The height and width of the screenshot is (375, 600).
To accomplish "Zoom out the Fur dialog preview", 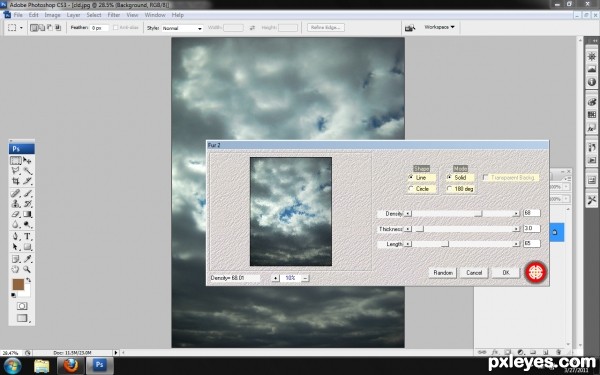I will pyautogui.click(x=305, y=278).
